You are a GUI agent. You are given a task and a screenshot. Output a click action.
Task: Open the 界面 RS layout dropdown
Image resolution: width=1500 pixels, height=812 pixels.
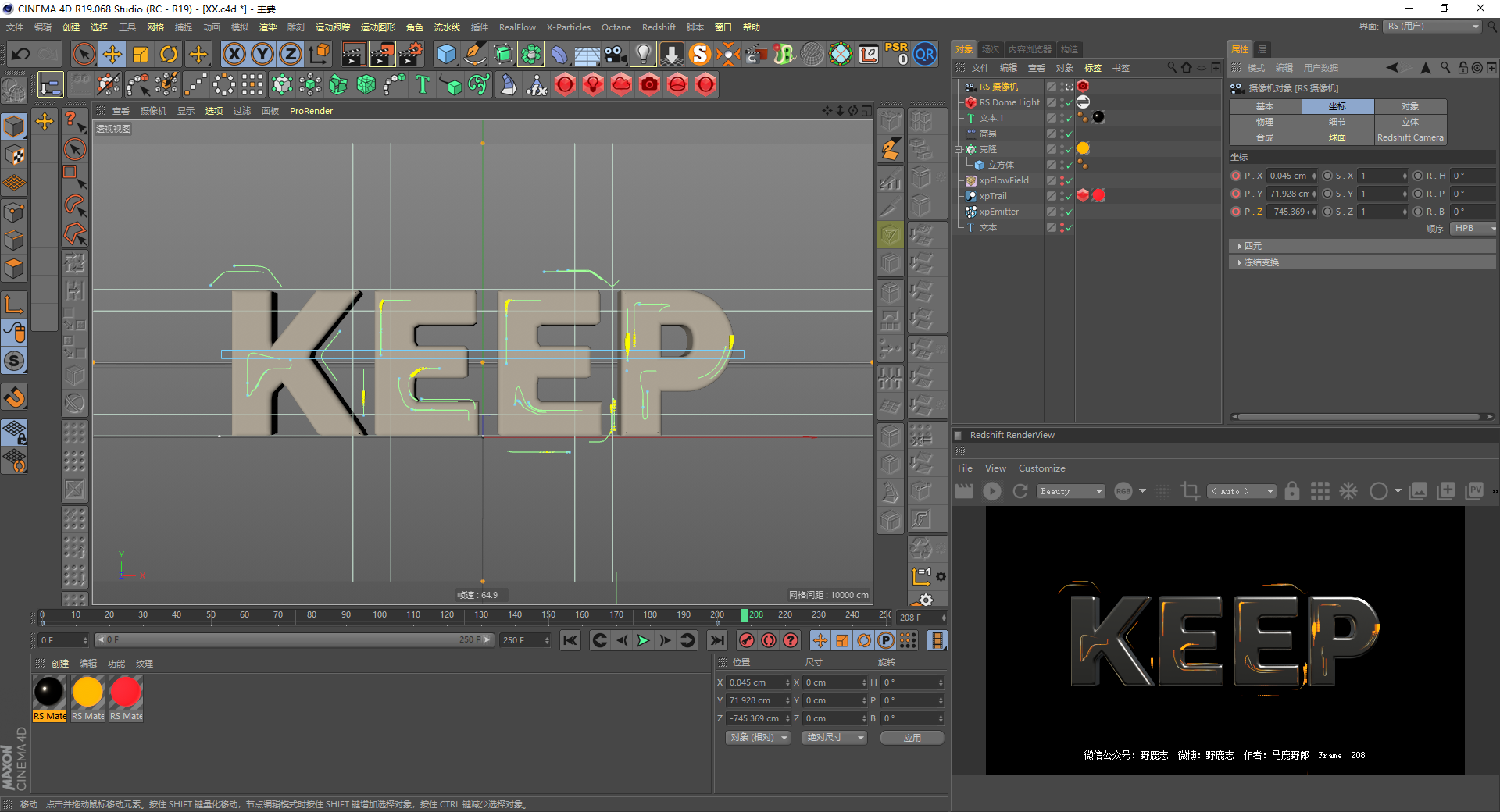[1434, 27]
